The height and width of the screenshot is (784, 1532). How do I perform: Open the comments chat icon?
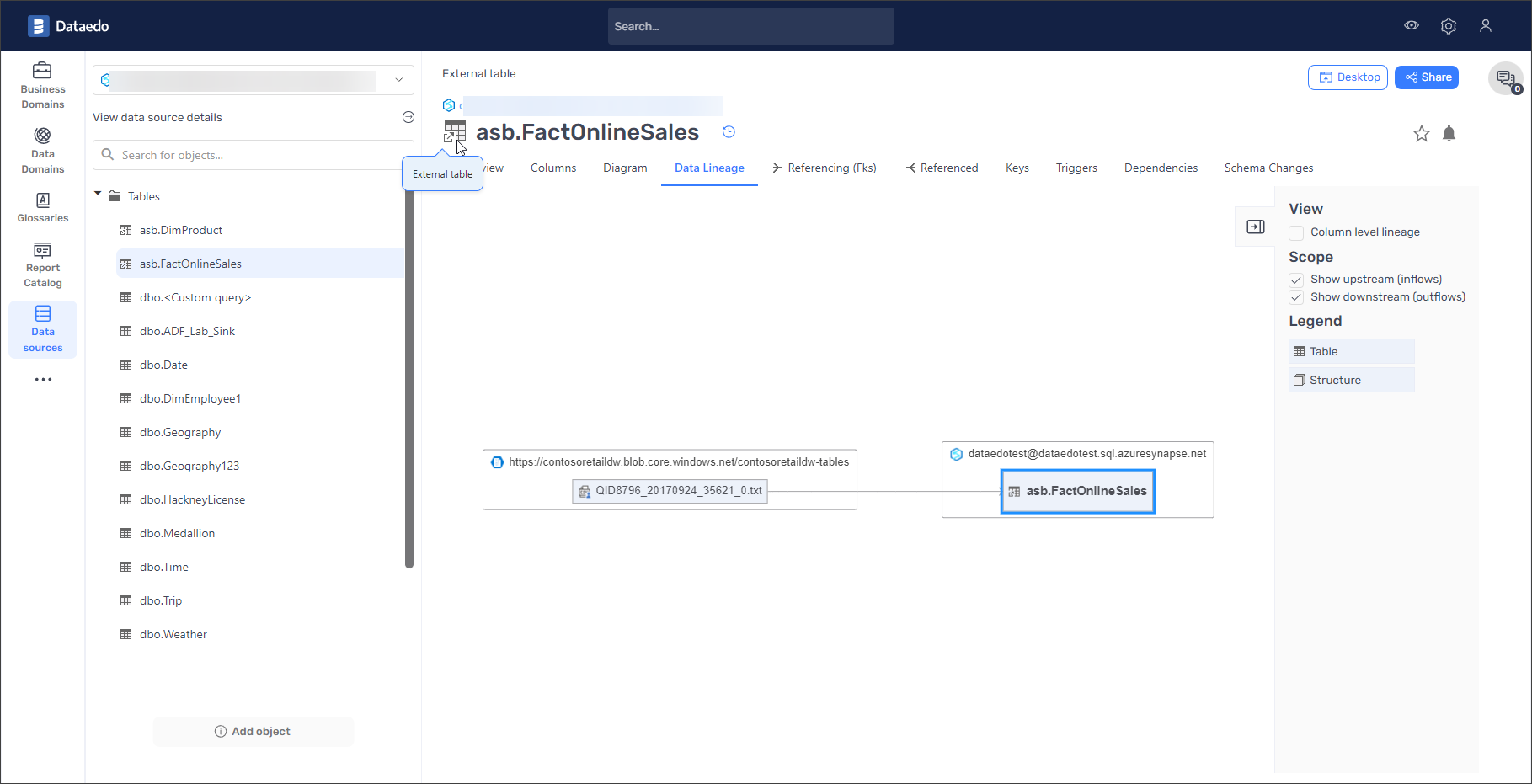pos(1506,78)
